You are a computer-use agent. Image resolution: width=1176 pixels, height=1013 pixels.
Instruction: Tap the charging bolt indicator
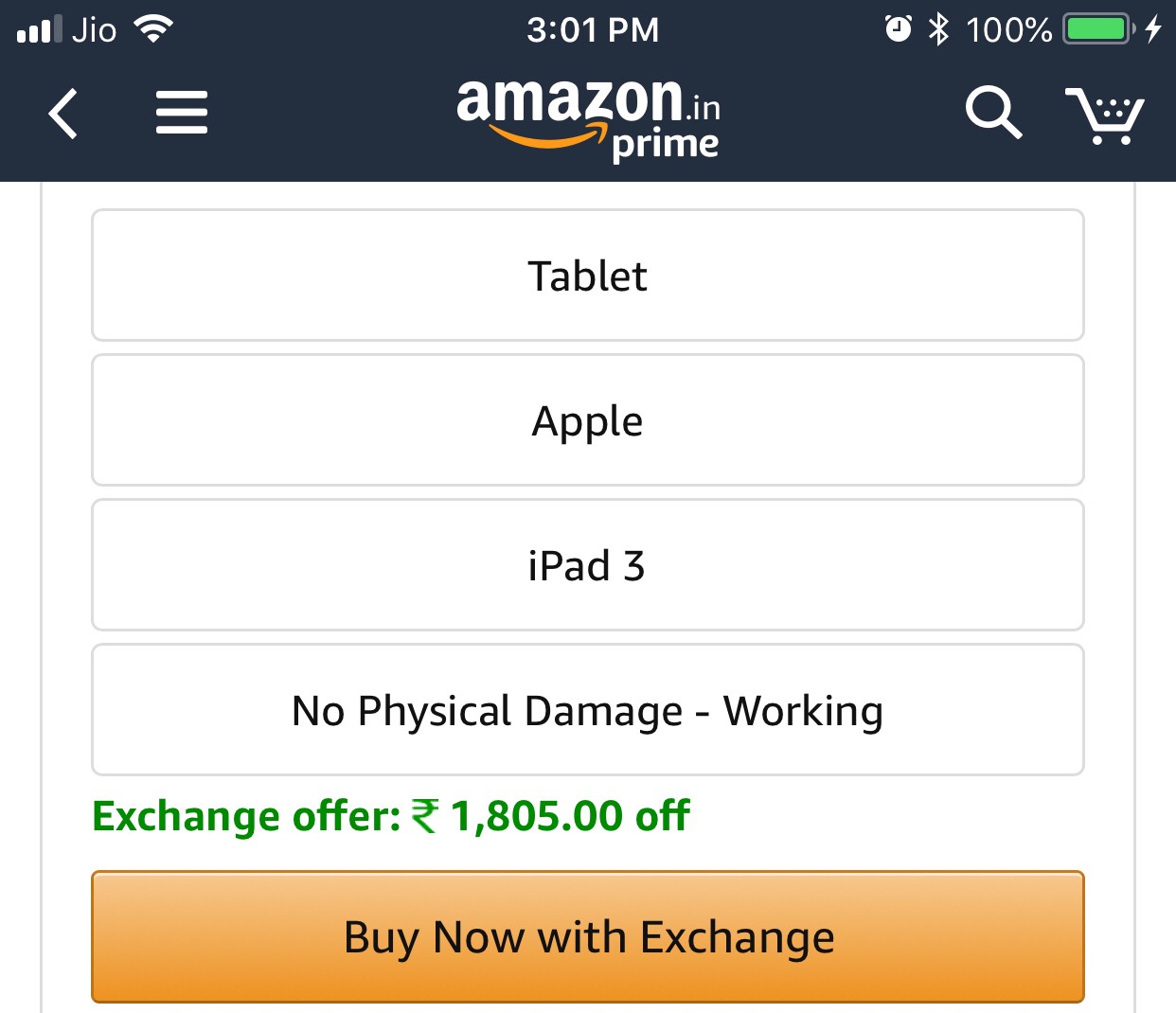click(x=1152, y=29)
